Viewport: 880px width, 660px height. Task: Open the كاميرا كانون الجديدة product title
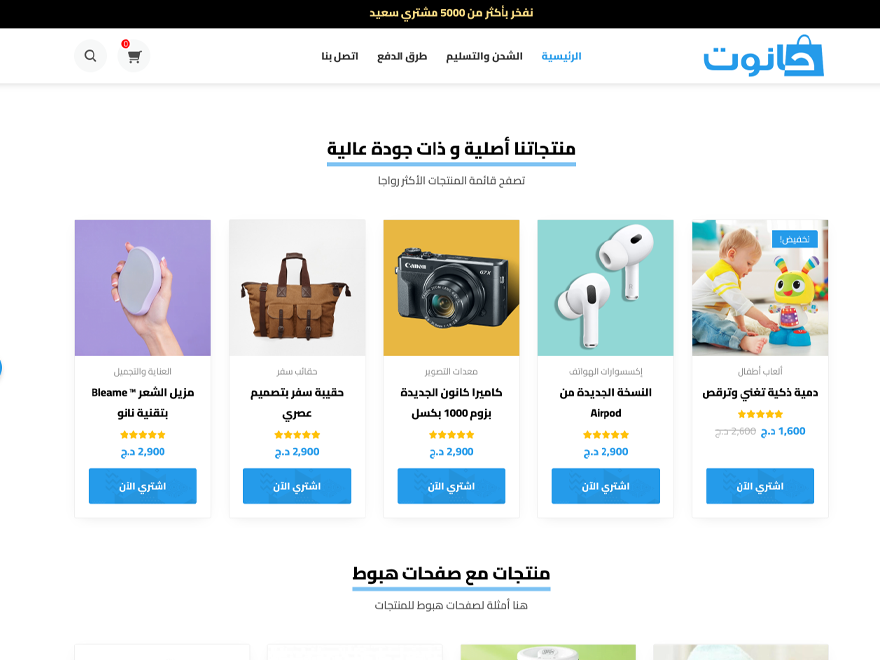(x=451, y=403)
